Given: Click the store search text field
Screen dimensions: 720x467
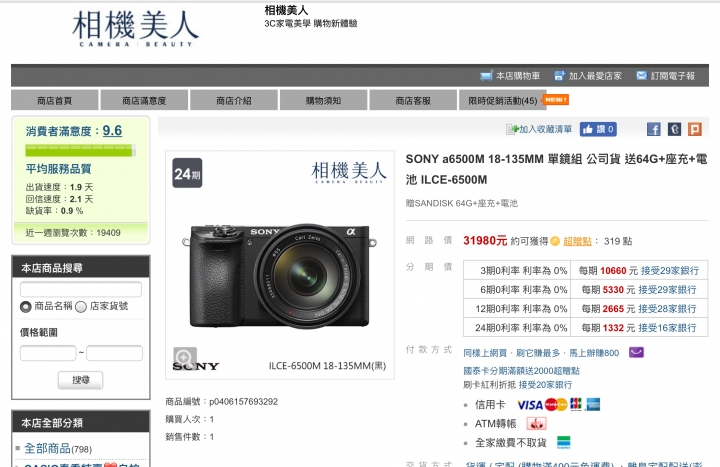Looking at the screenshot, I should [81, 289].
